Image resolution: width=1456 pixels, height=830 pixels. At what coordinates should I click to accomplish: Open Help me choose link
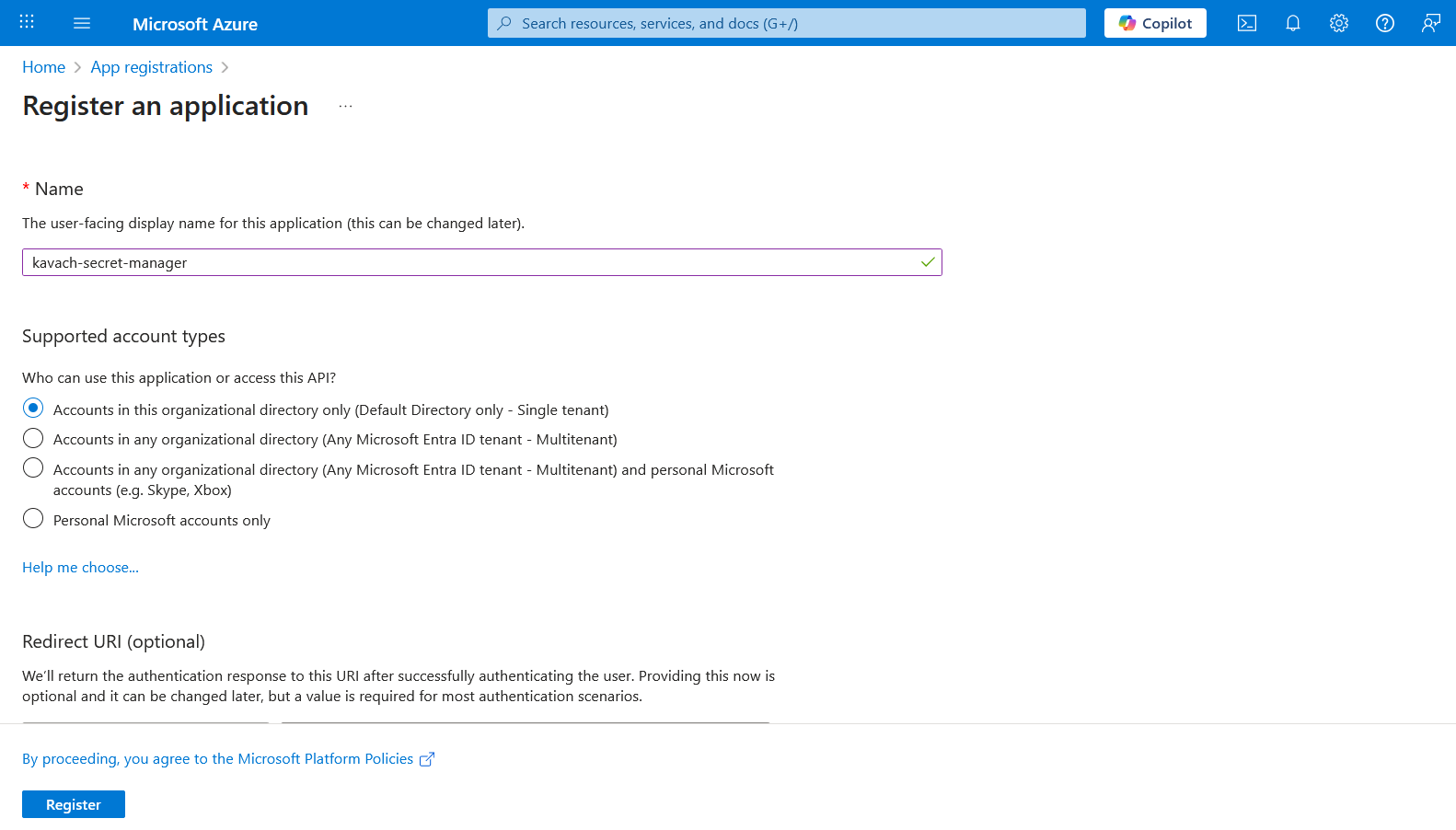coord(80,567)
